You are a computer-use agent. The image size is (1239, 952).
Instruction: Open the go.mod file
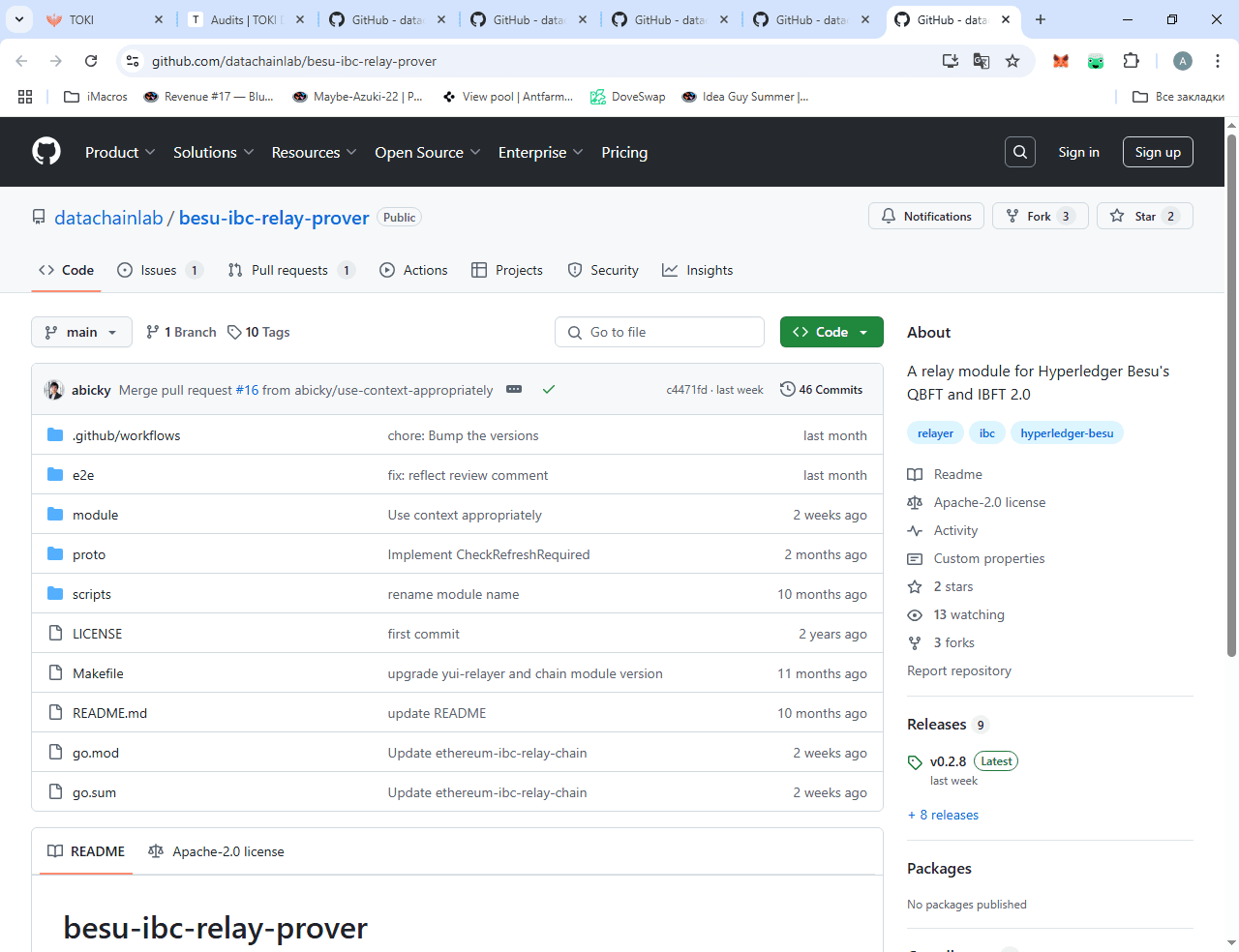coord(96,753)
